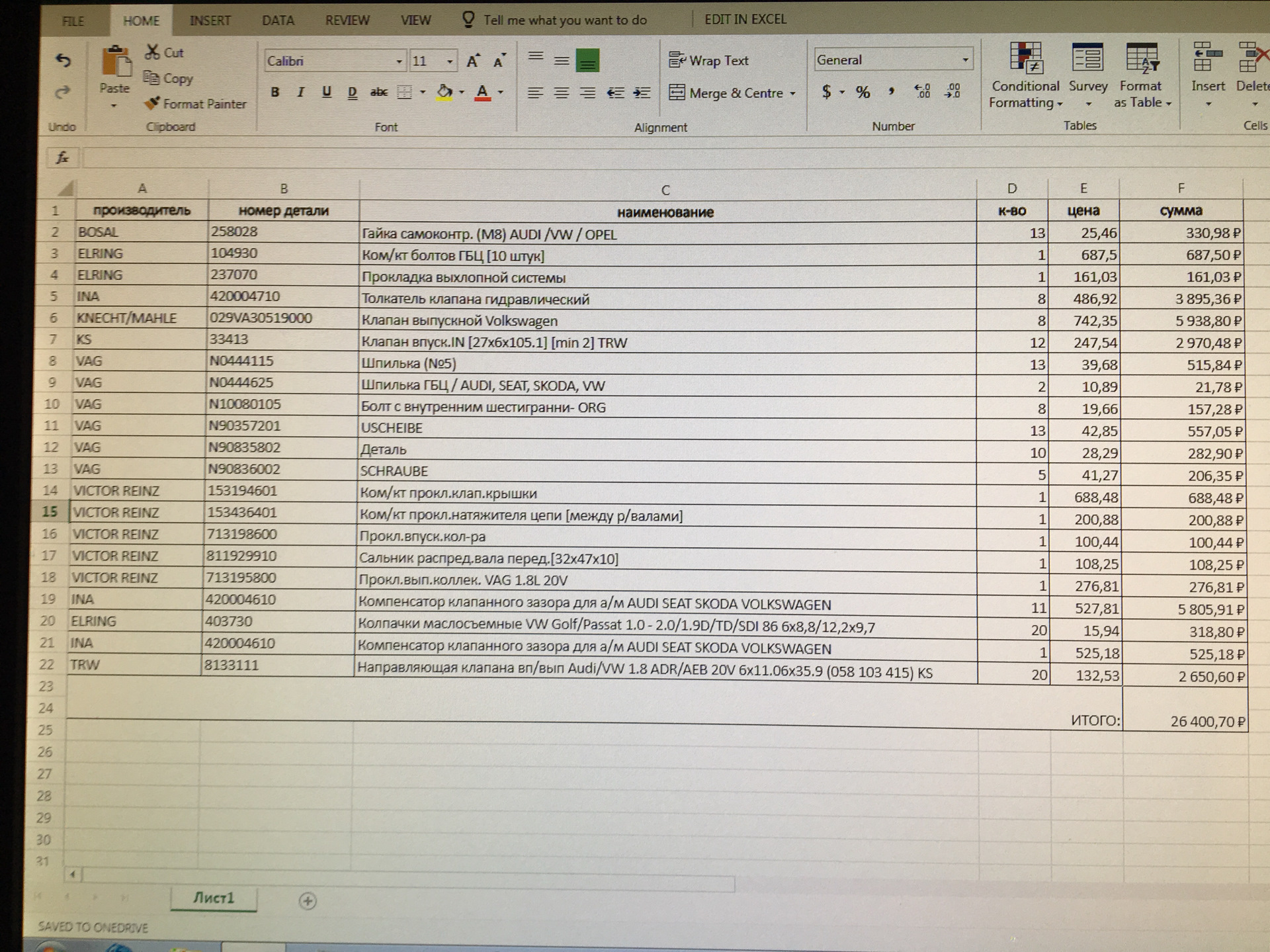
Task: Apply the yellow fill color bucket
Action: pyautogui.click(x=444, y=93)
